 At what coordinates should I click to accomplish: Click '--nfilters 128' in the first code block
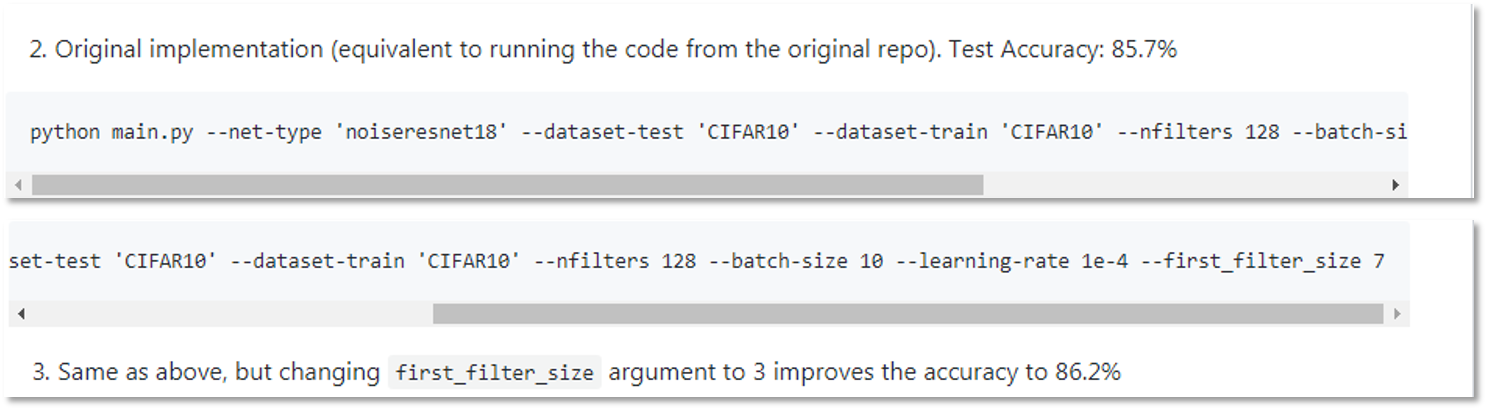pyautogui.click(x=1199, y=132)
